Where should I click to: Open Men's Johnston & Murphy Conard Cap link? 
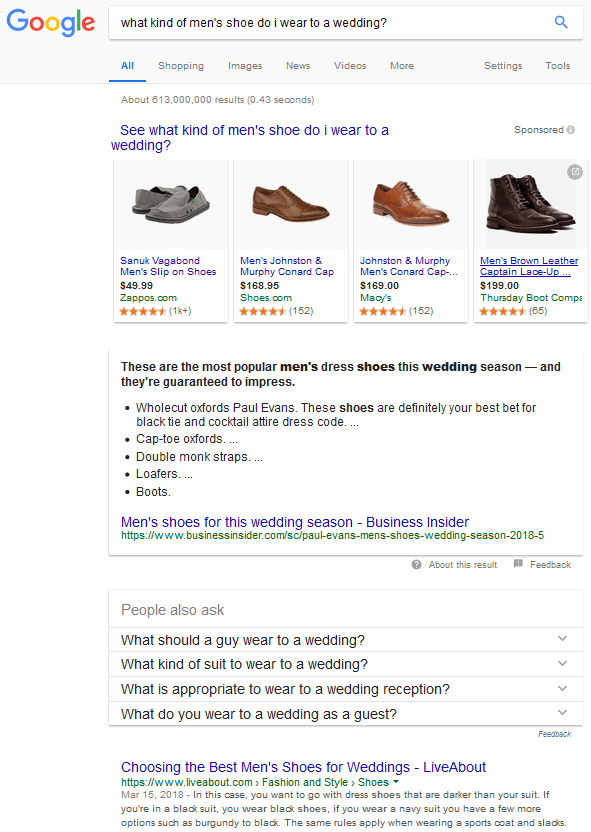click(x=287, y=266)
